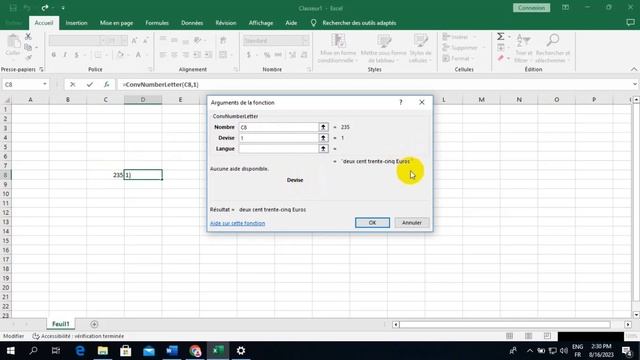The height and width of the screenshot is (360, 640).
Task: Cancel formula entry with X icon
Action: pos(73,84)
